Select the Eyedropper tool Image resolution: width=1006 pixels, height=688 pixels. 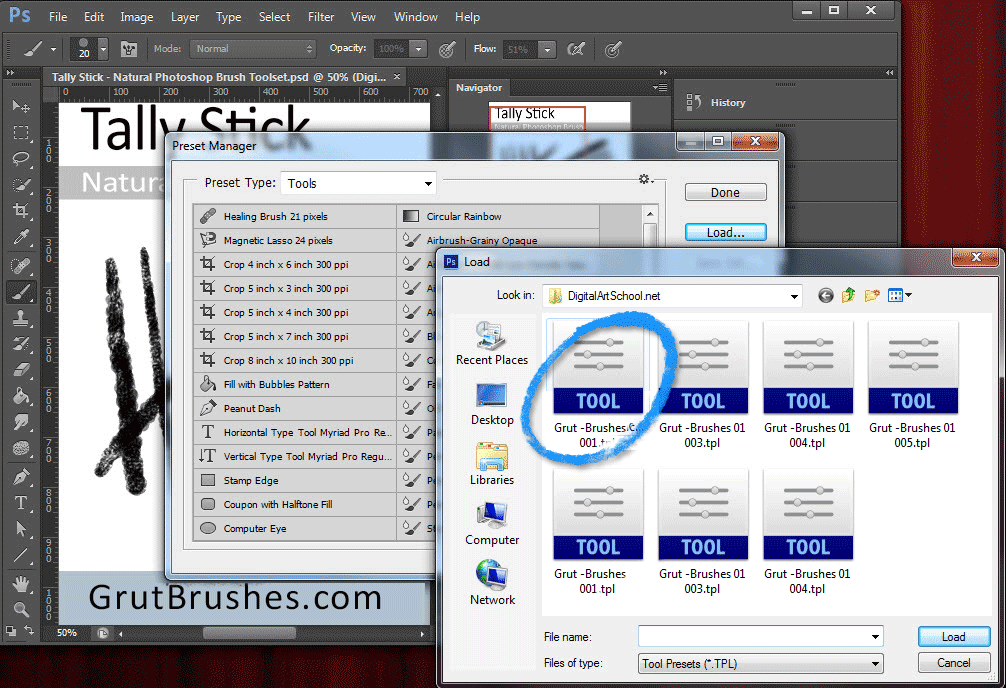tap(20, 238)
